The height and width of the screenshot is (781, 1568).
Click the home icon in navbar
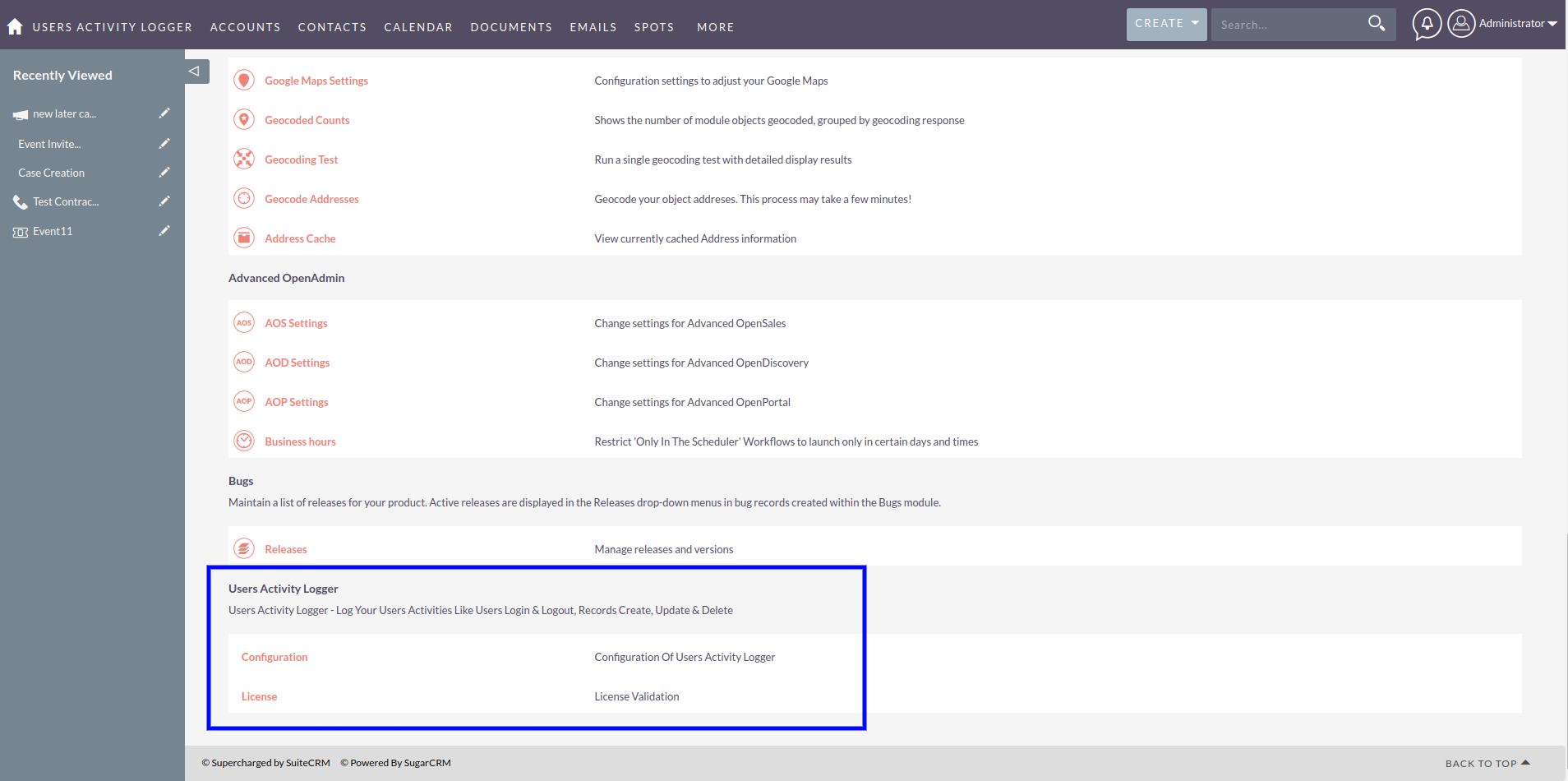(15, 26)
